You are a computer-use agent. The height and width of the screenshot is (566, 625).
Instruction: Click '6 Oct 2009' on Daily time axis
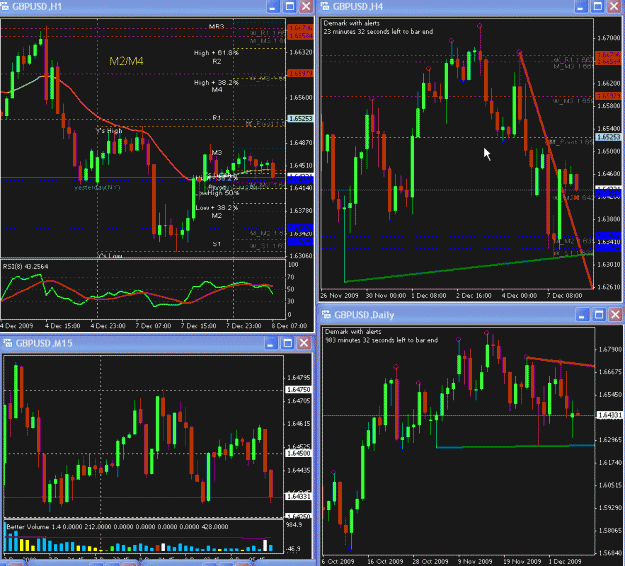pos(338,561)
